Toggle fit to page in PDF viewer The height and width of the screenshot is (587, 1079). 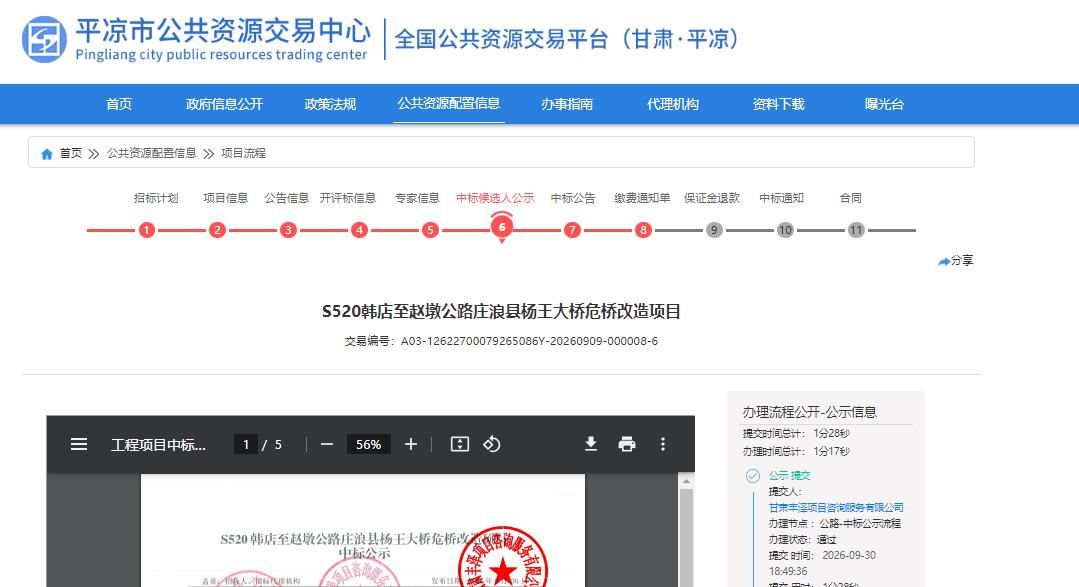(460, 445)
